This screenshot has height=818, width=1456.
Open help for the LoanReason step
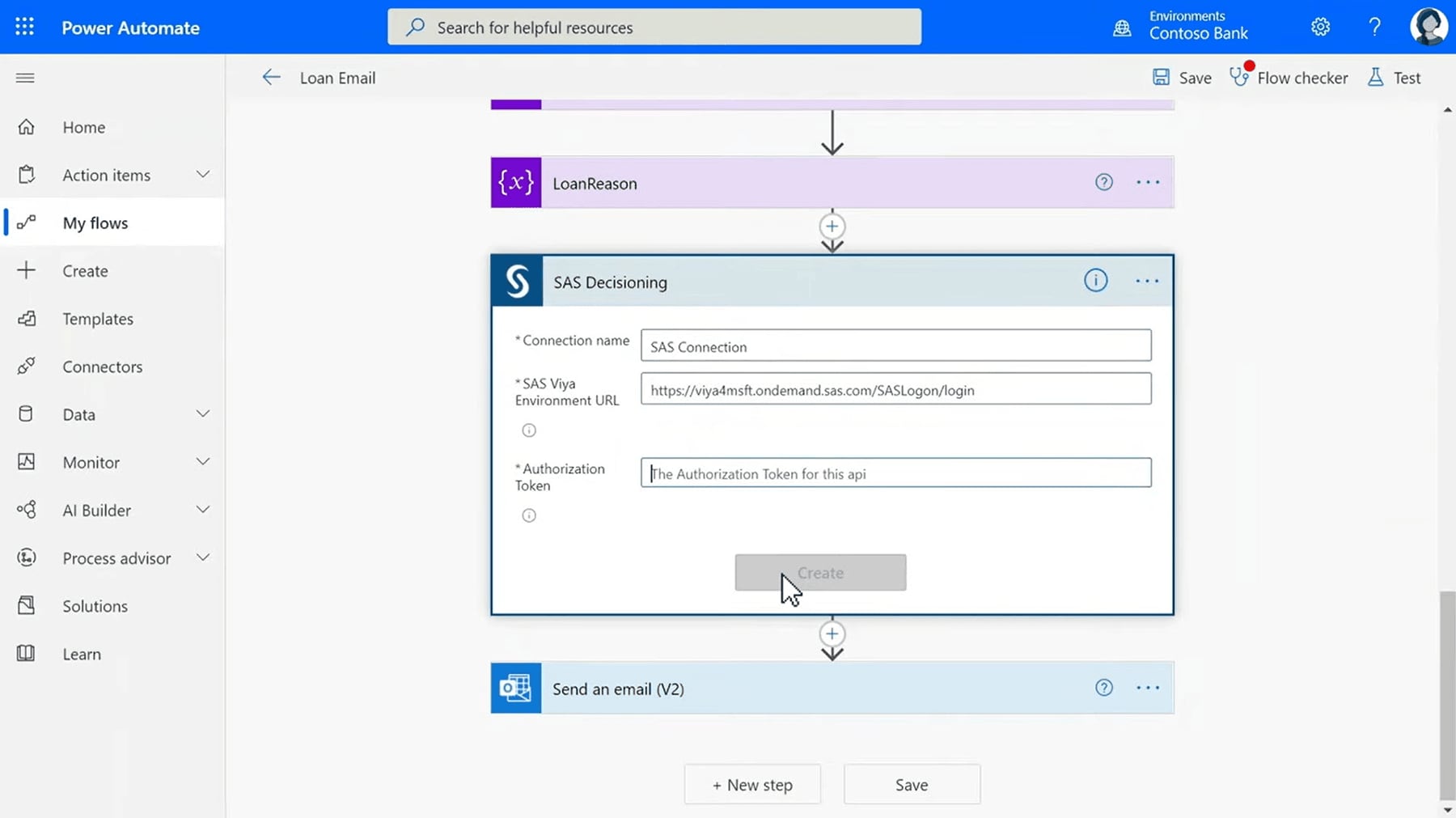1103,182
